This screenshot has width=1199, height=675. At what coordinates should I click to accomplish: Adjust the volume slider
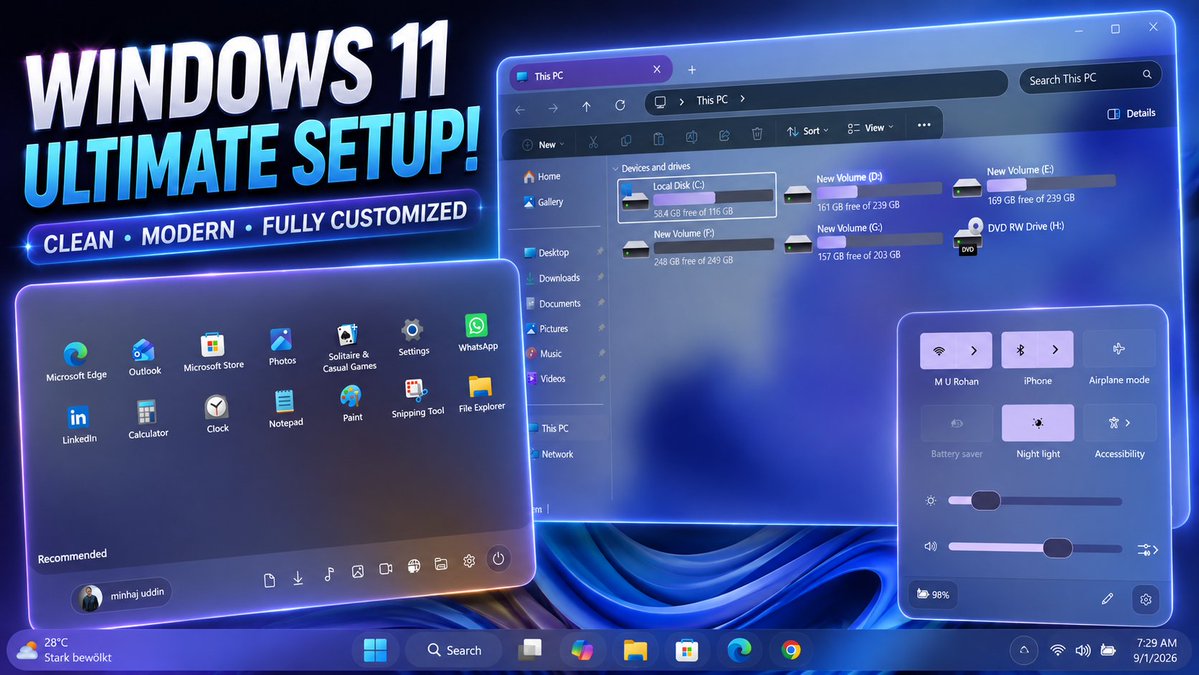1035,547
